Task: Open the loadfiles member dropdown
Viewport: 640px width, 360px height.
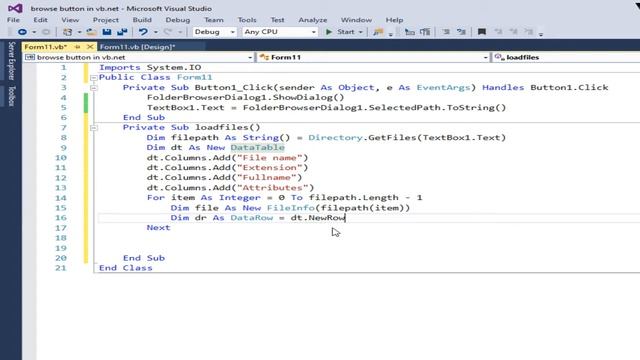Action: [566, 58]
